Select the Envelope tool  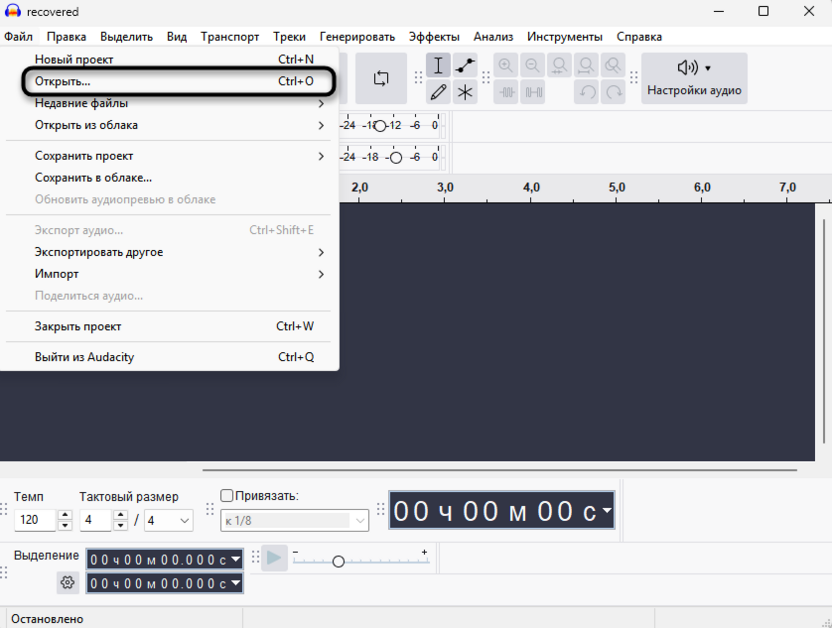(464, 65)
